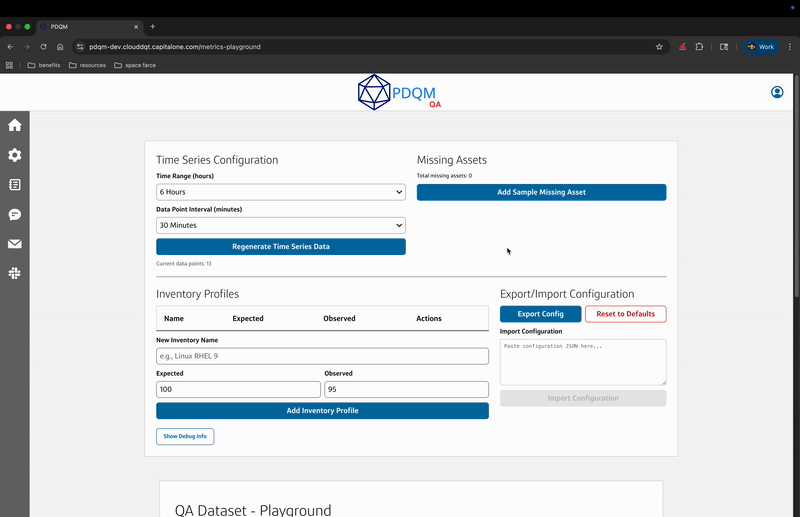Click the PDQM QA logo

(x=399, y=92)
